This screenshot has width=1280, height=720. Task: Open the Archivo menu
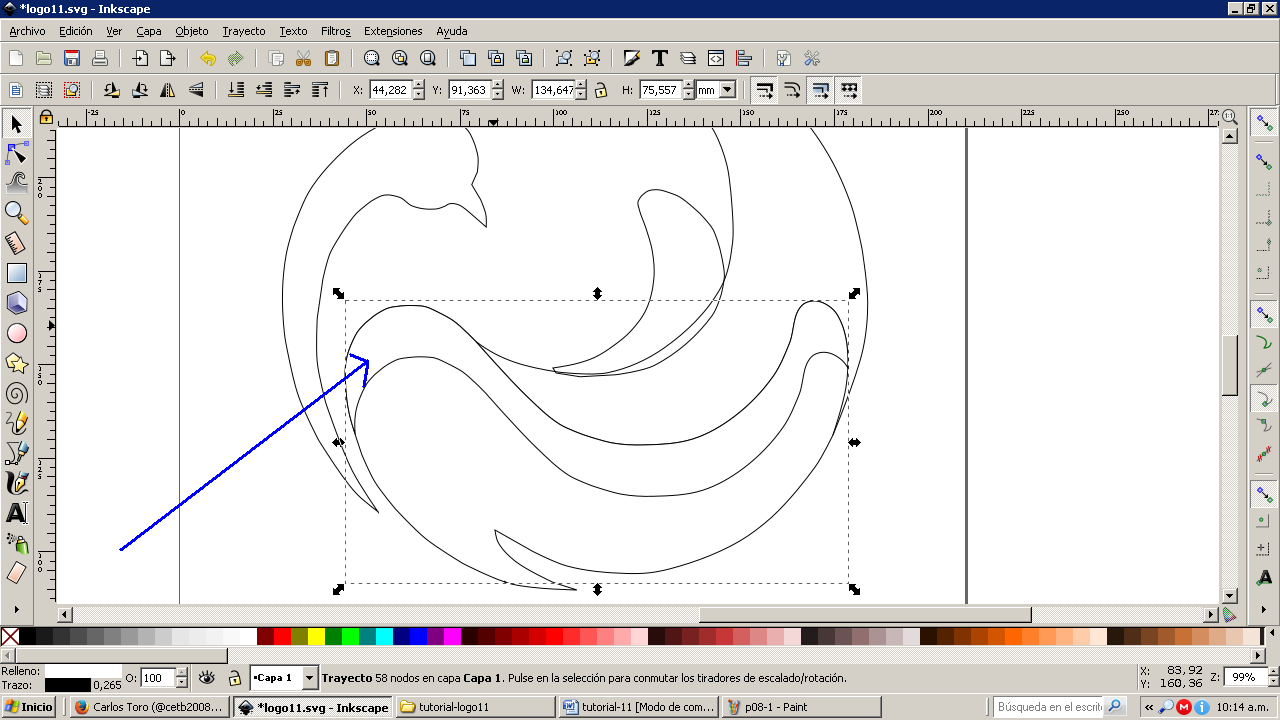coord(27,31)
